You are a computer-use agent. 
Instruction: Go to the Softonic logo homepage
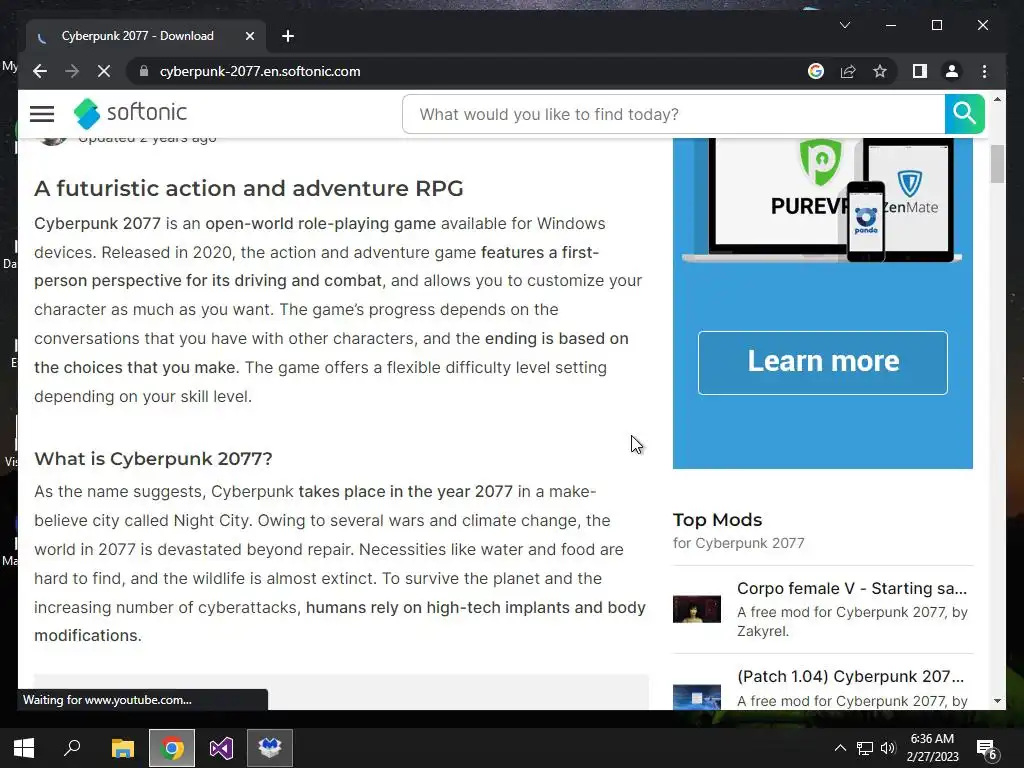pos(130,114)
